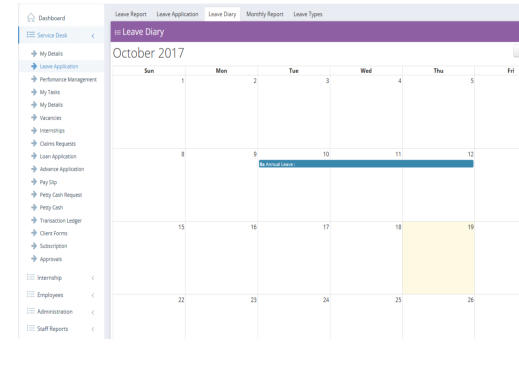Go to the Leave Types tab

click(308, 14)
